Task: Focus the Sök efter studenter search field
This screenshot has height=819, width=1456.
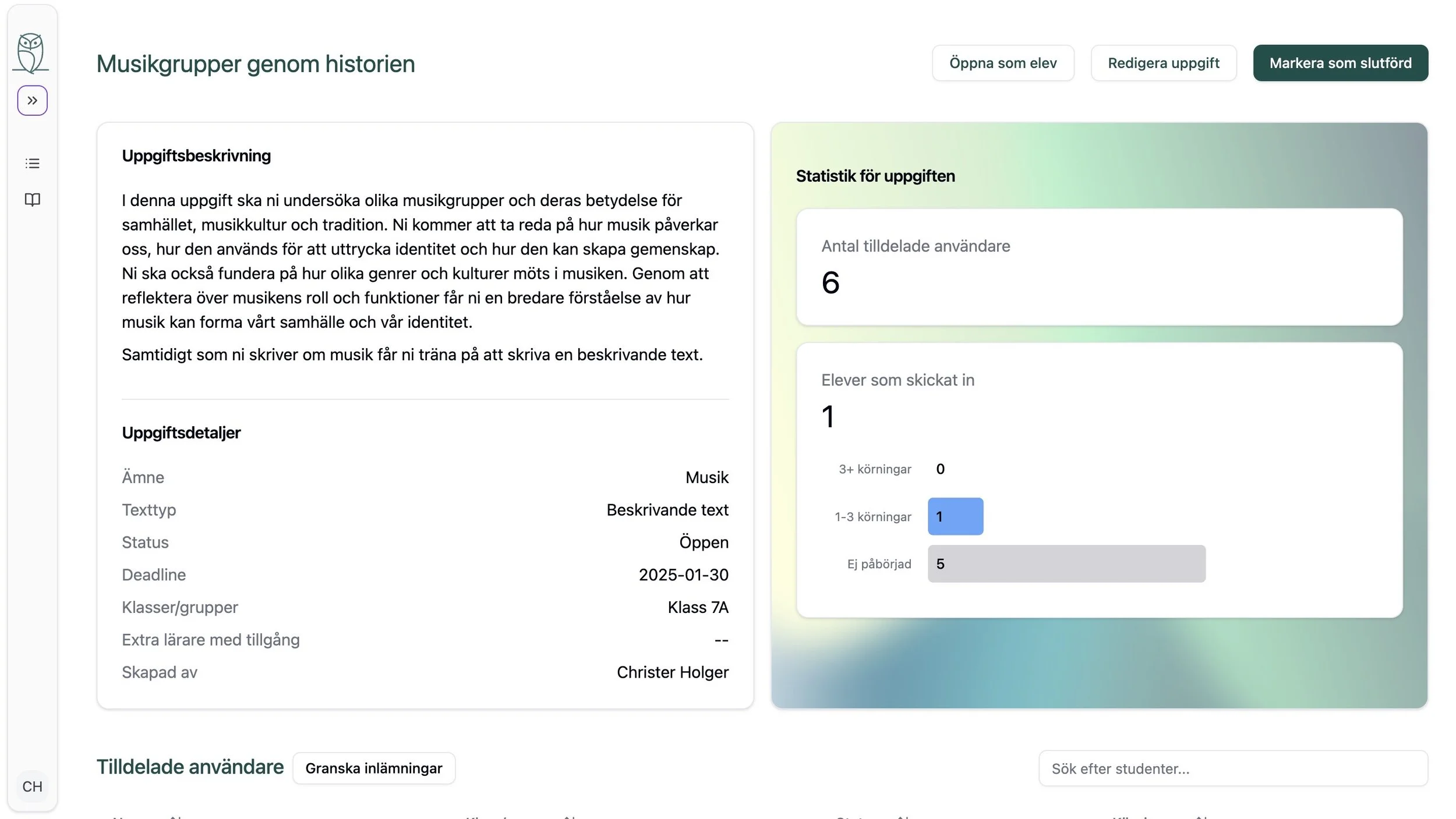Action: tap(1232, 768)
